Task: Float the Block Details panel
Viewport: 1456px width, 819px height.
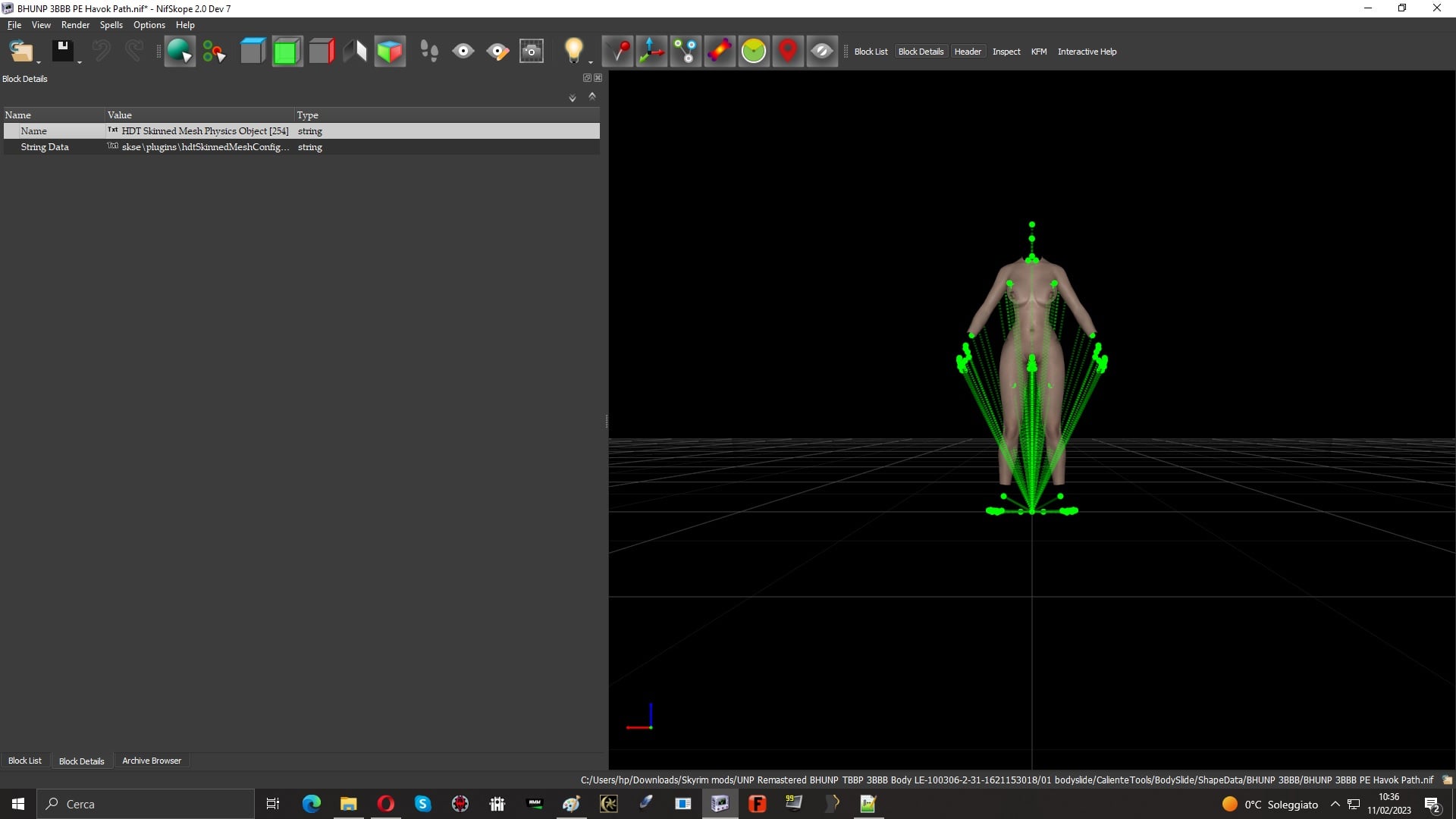Action: tap(587, 78)
